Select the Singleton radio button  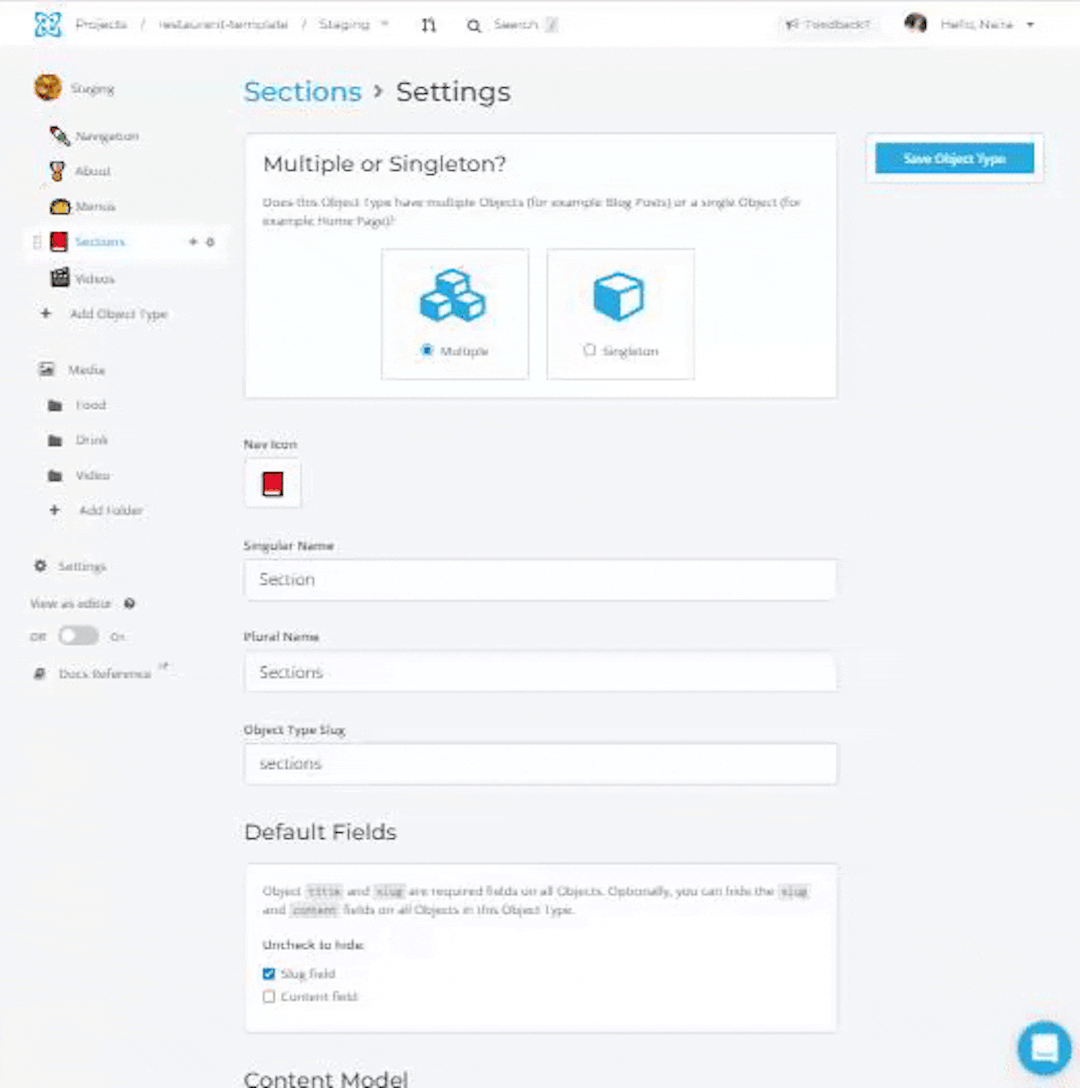click(589, 350)
